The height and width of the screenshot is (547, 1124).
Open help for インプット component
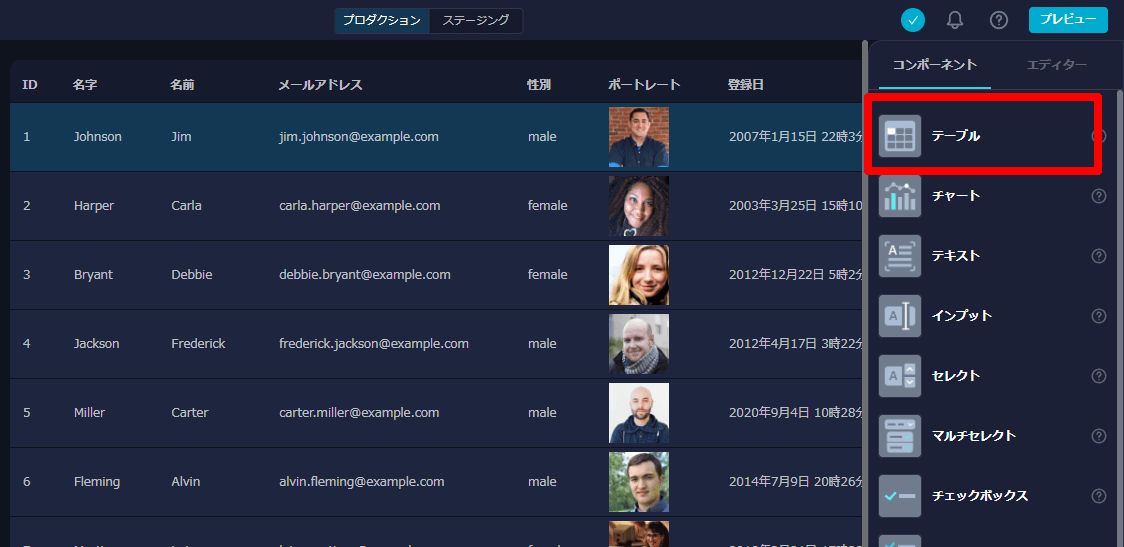(1098, 316)
